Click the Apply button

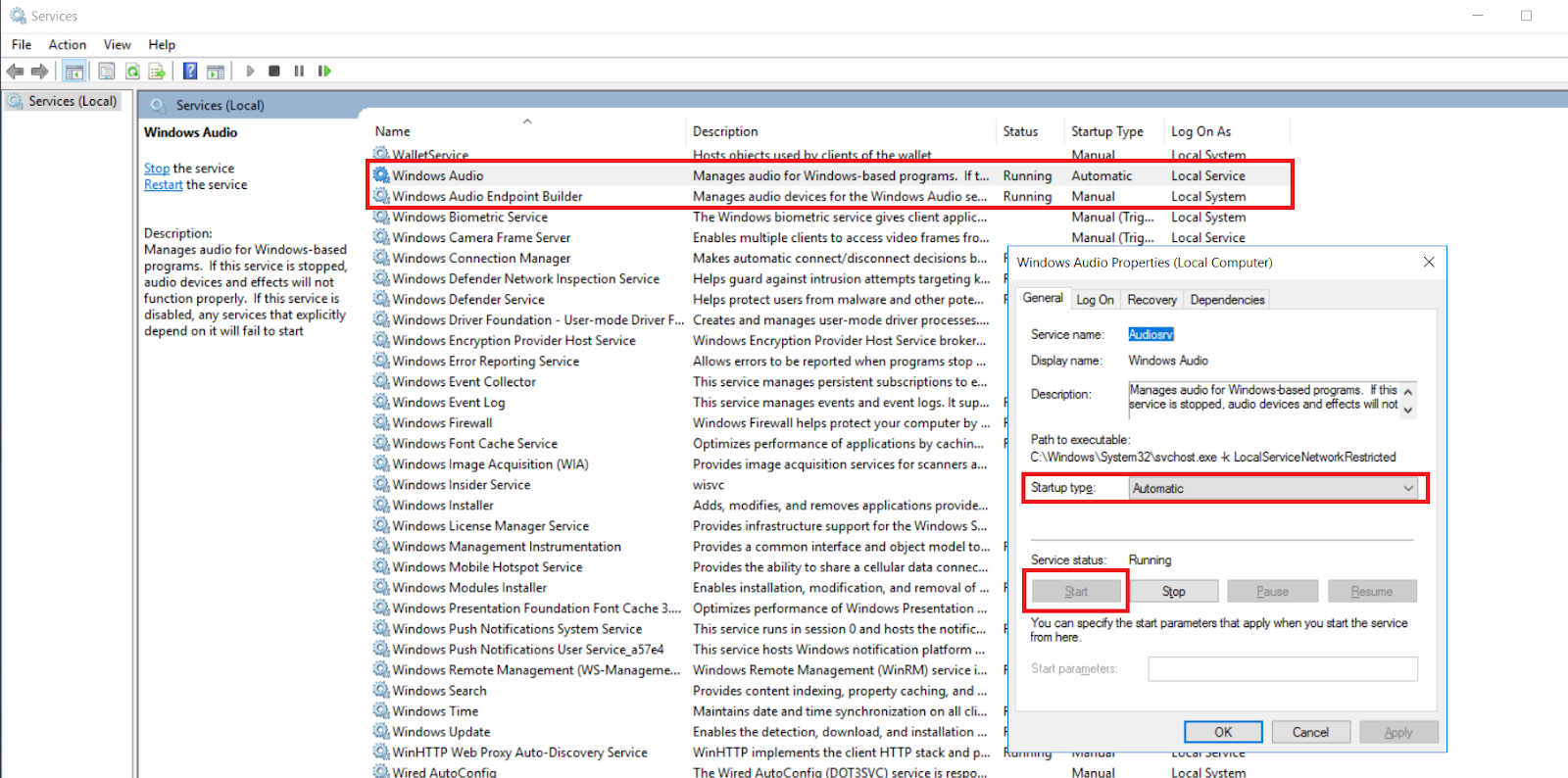[x=1398, y=732]
